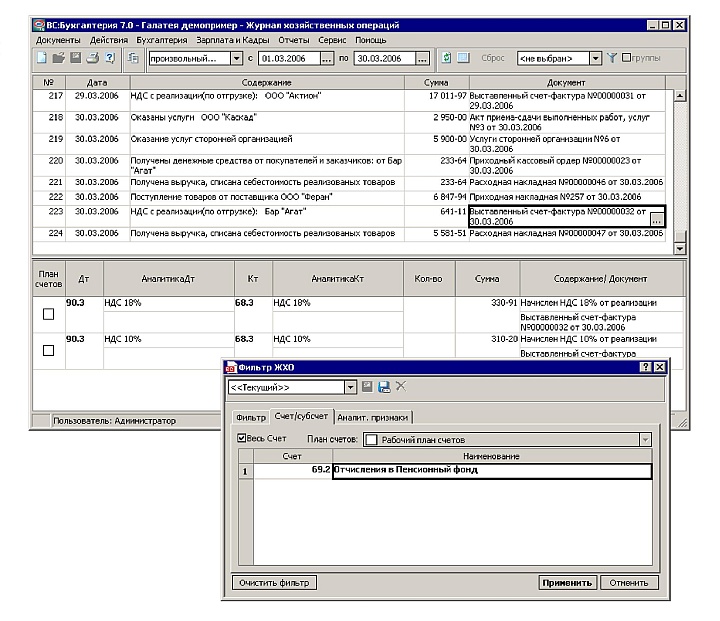This screenshot has width=720, height=621.
Task: Click the printer icon in toolbar
Action: pyautogui.click(x=92, y=59)
